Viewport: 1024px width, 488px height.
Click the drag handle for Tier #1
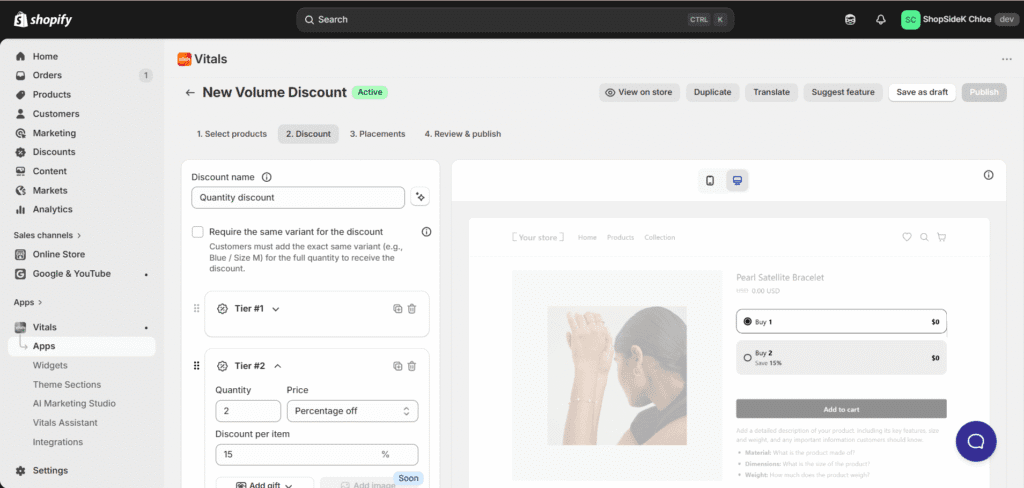197,308
